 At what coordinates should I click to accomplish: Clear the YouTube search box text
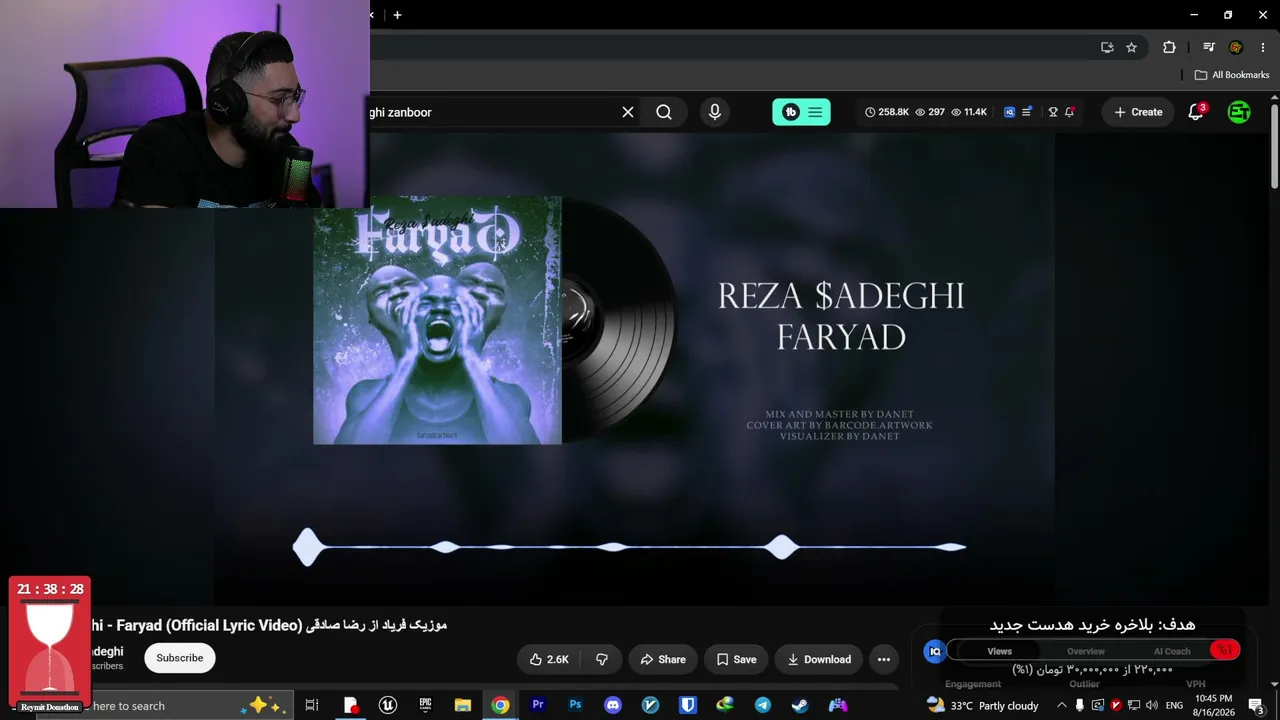coord(628,112)
